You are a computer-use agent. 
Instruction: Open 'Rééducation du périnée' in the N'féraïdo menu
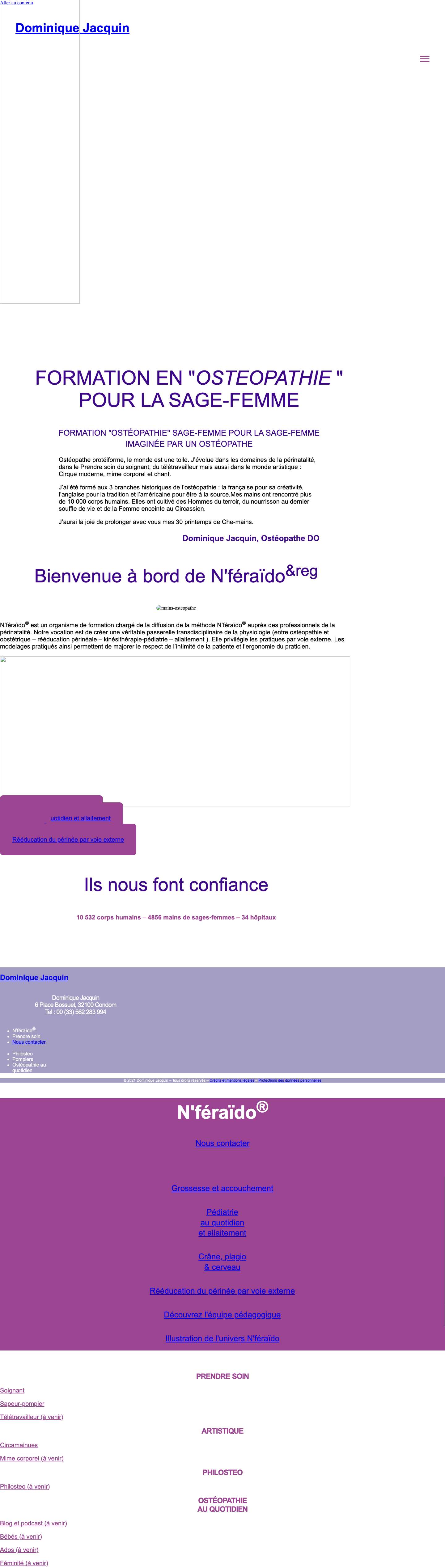point(222,1291)
